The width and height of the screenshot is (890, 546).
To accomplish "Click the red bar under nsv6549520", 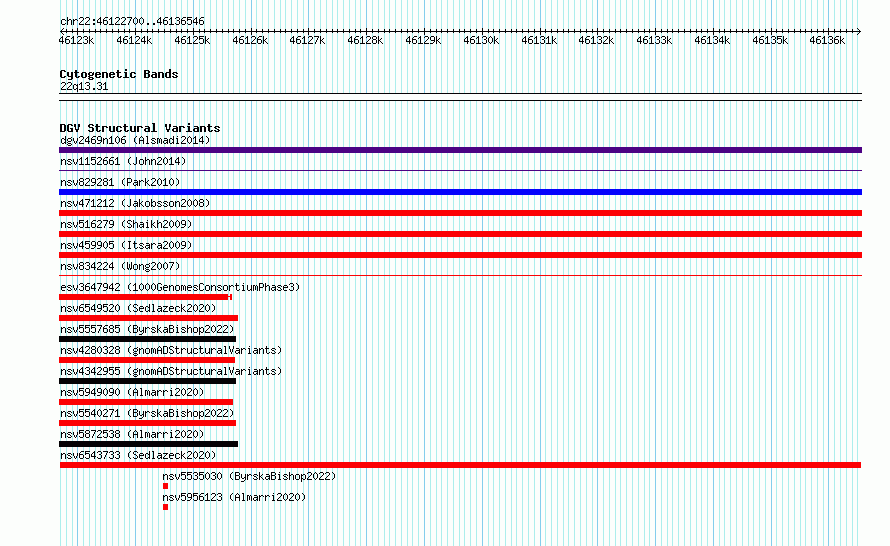I will click(x=149, y=318).
